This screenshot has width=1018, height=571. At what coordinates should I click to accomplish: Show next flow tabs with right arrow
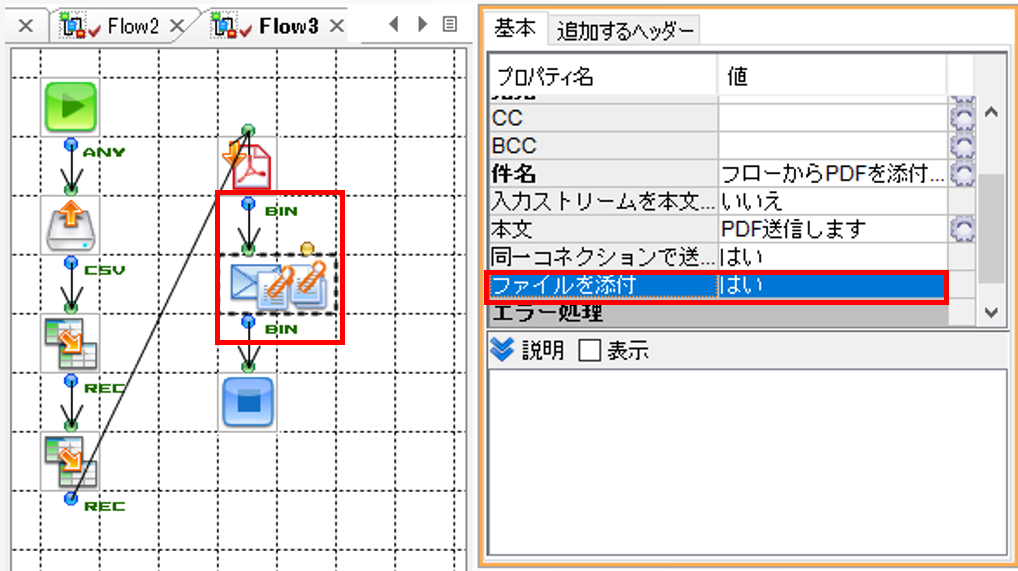[423, 25]
